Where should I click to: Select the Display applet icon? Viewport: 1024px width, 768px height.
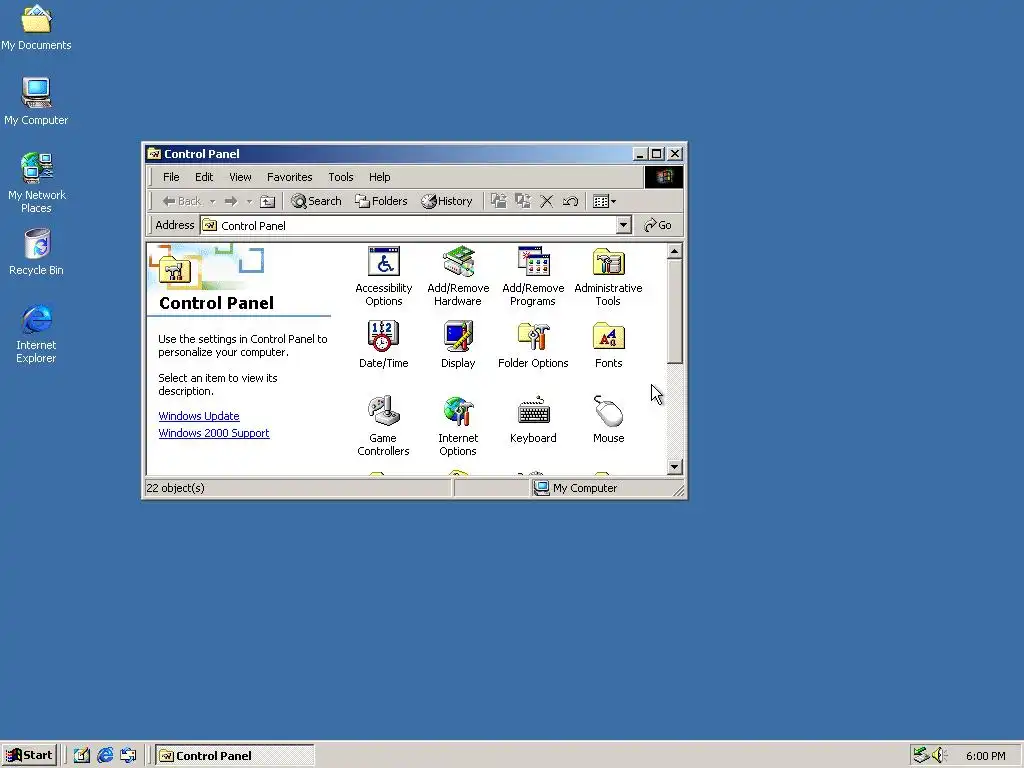pyautogui.click(x=458, y=345)
